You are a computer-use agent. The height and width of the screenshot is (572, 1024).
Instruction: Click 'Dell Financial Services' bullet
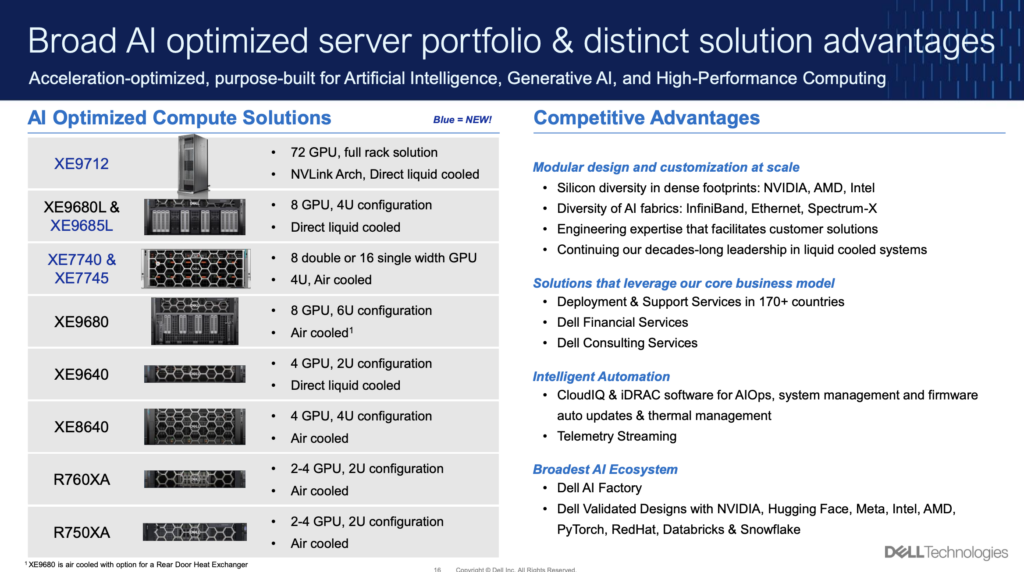point(622,323)
